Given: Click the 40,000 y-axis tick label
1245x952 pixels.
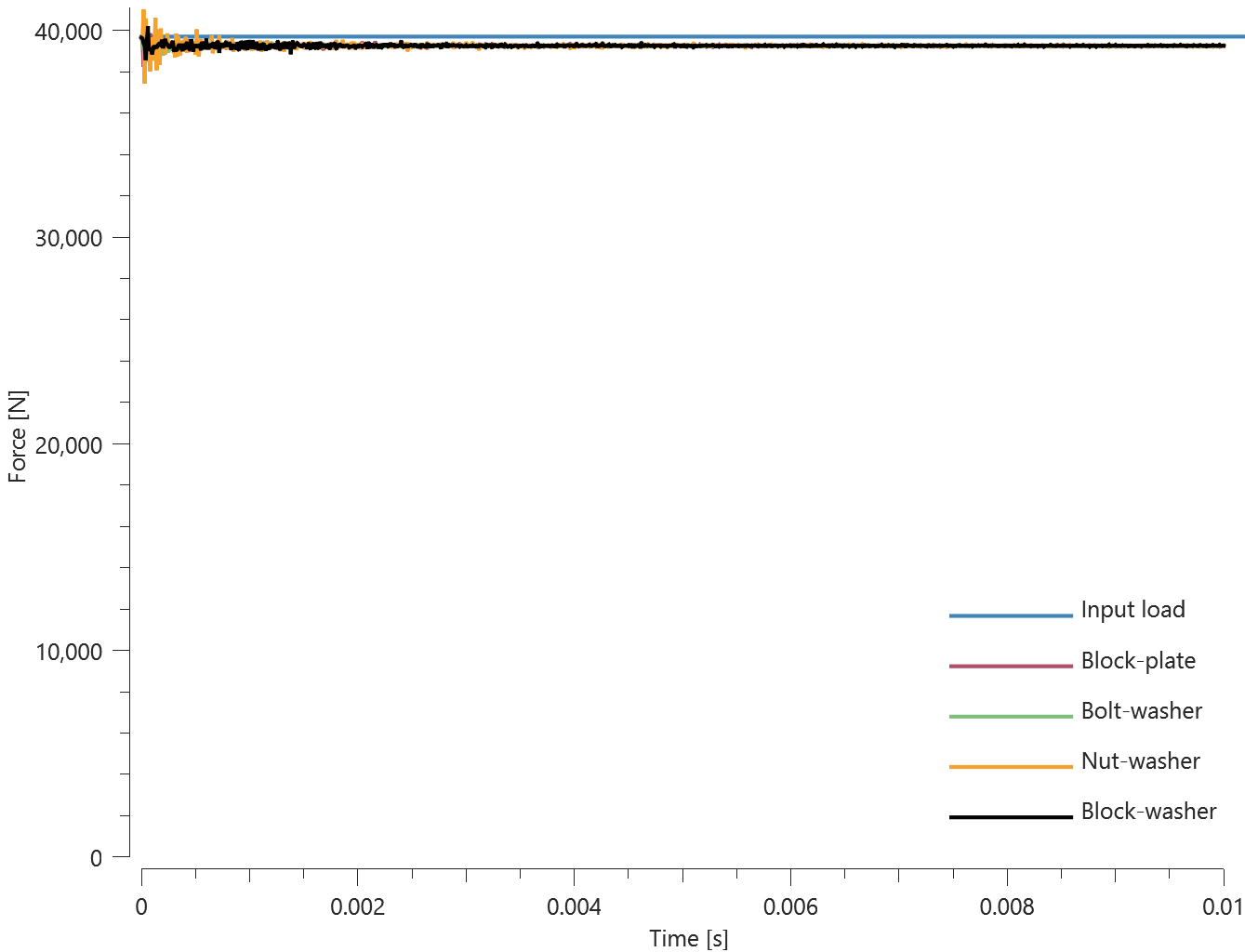Looking at the screenshot, I should click(x=69, y=33).
